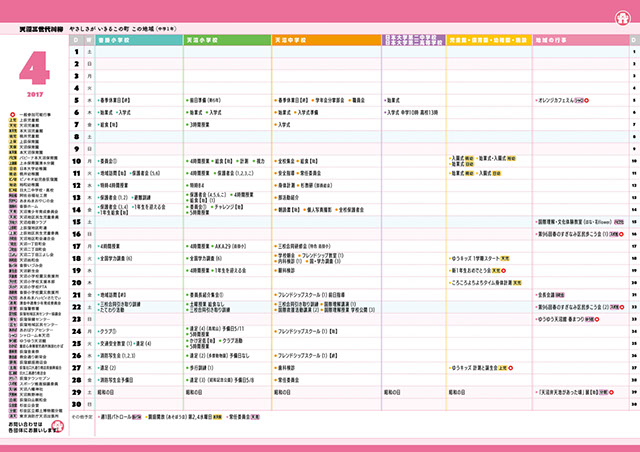640x452 pixels.
Task: Click the 入学式 entry on day 7 in 天沼中学校
Action: click(x=282, y=125)
